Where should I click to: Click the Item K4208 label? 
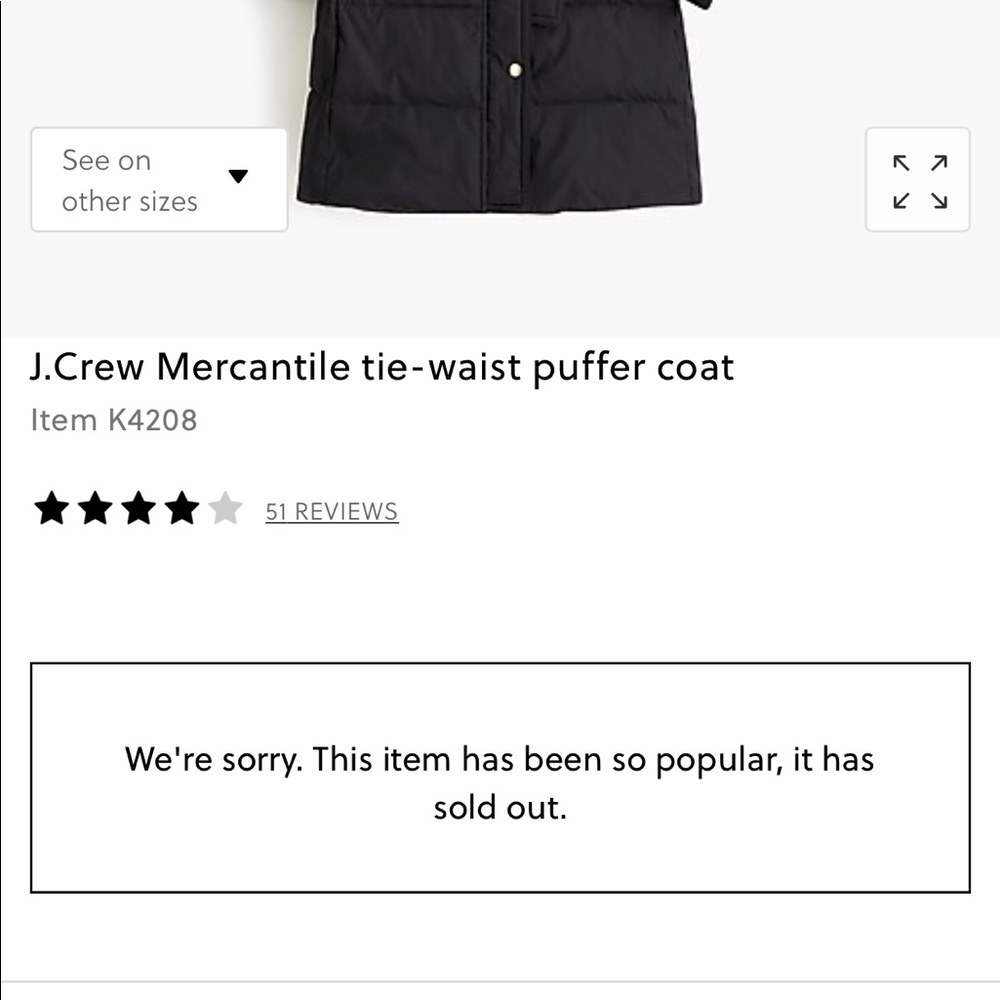[x=113, y=420]
